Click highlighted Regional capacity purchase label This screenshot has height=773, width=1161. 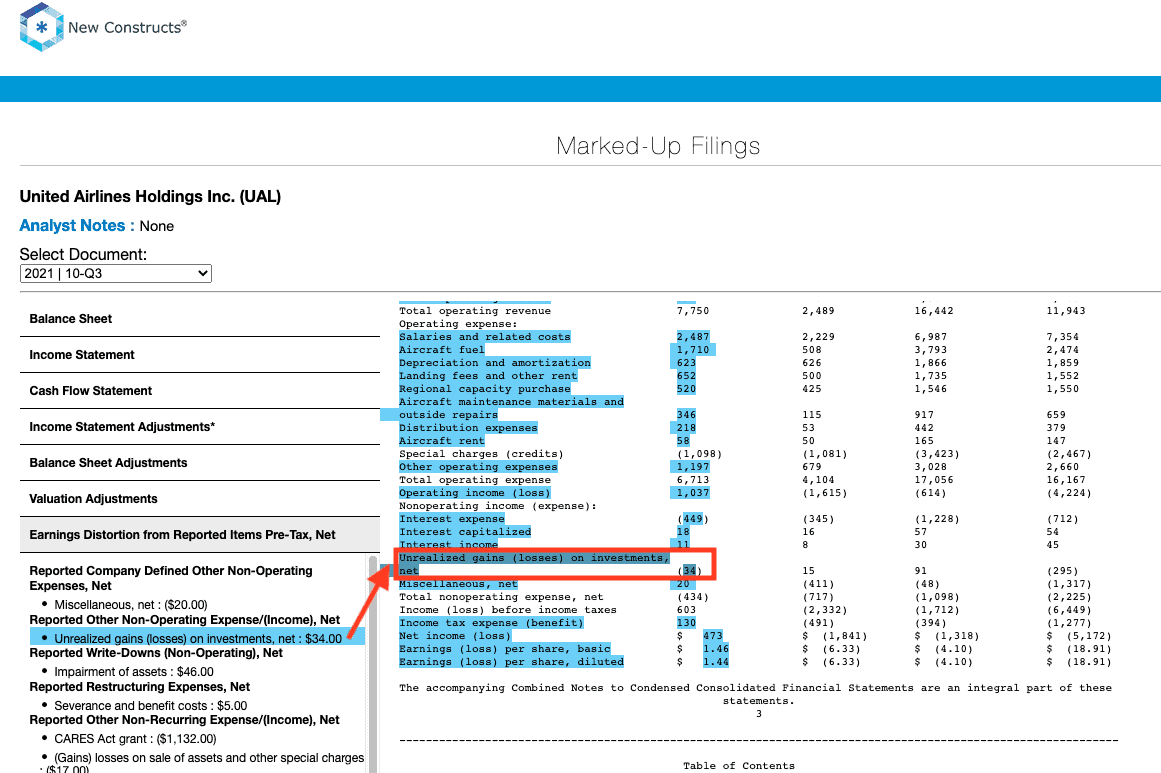pyautogui.click(x=485, y=389)
